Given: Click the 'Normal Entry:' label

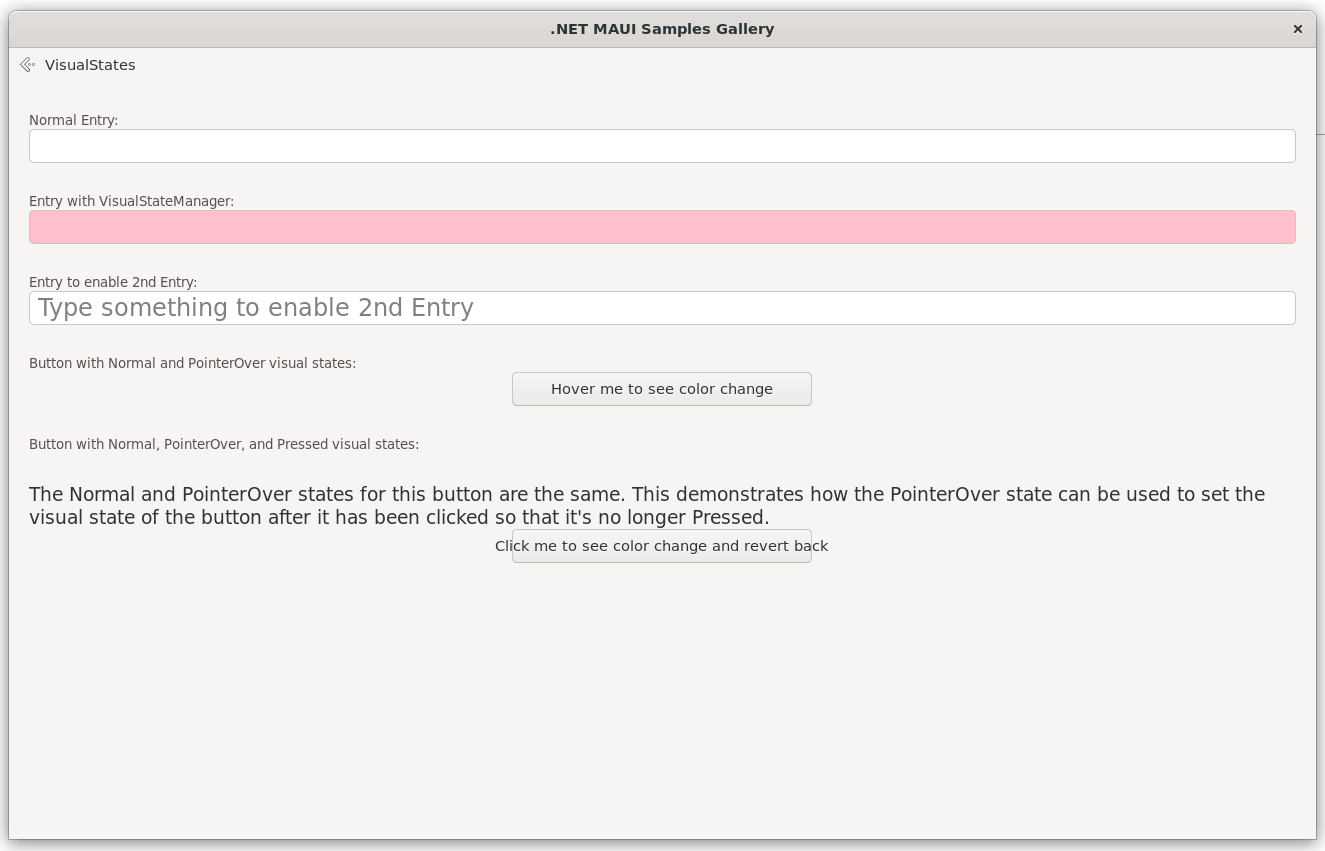Looking at the screenshot, I should (x=73, y=120).
